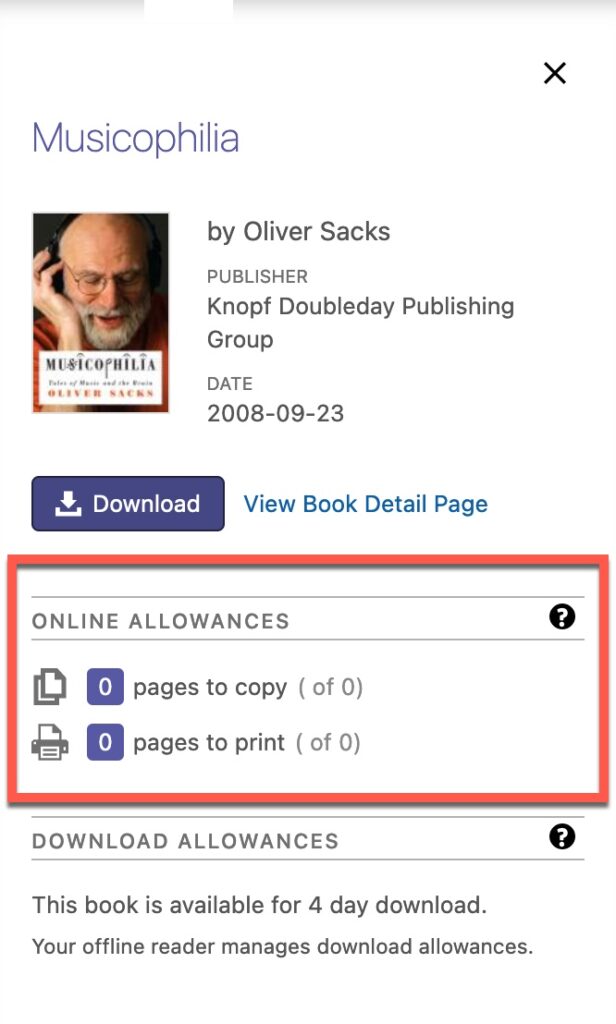Click the Download Allowances heading

click(185, 841)
